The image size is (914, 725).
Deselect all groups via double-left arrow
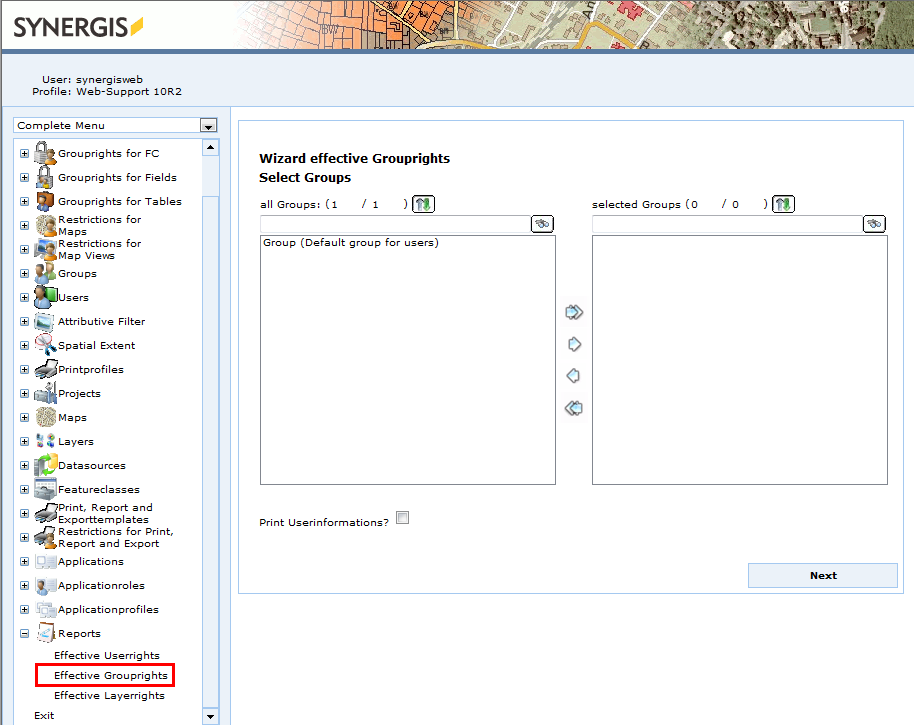click(x=574, y=407)
